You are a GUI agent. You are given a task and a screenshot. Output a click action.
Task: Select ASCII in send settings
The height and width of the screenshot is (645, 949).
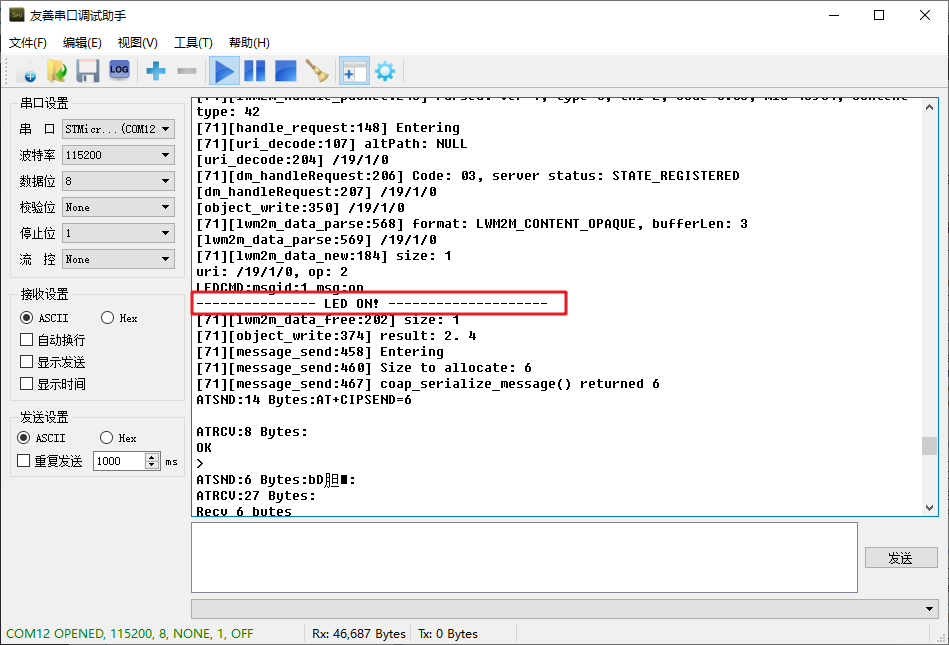coord(42,437)
